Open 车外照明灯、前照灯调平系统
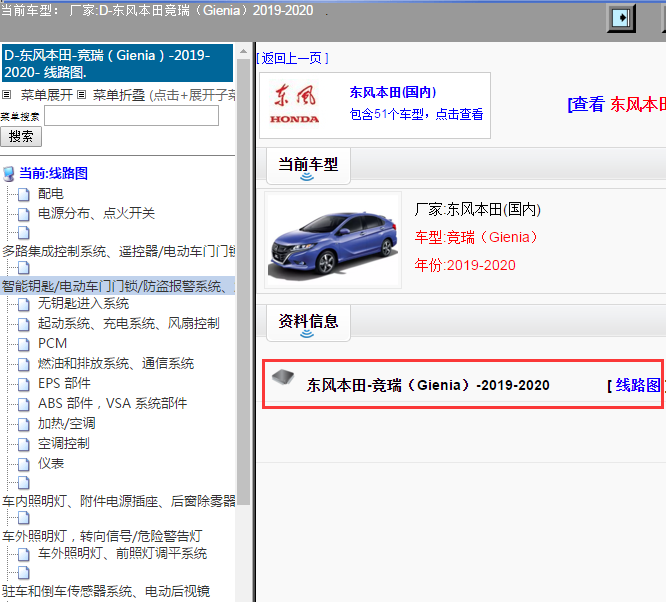The height and width of the screenshot is (602, 666). [x=123, y=554]
